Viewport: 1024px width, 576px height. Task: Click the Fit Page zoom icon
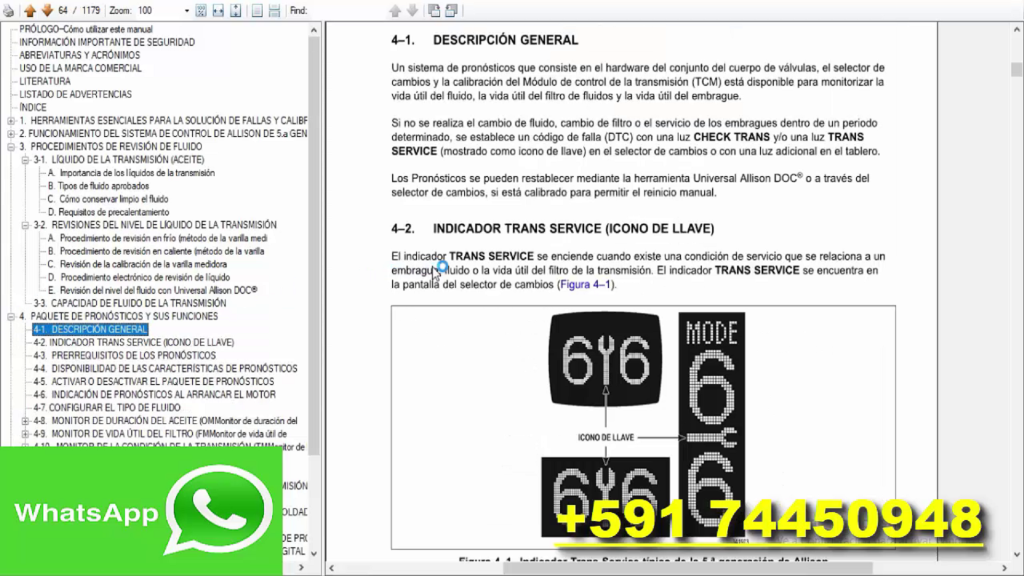click(201, 9)
